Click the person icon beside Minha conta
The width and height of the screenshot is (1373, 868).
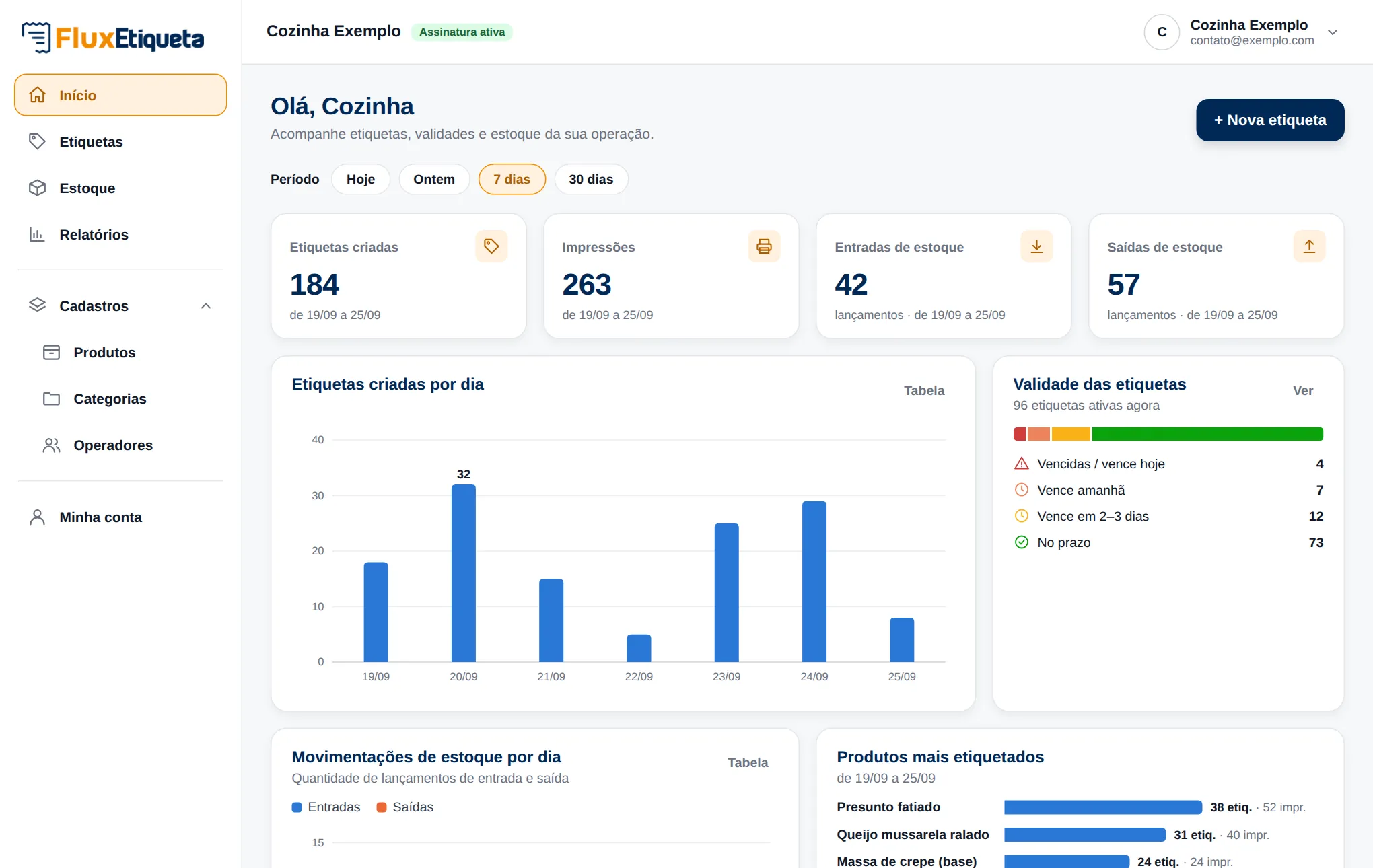click(x=37, y=517)
